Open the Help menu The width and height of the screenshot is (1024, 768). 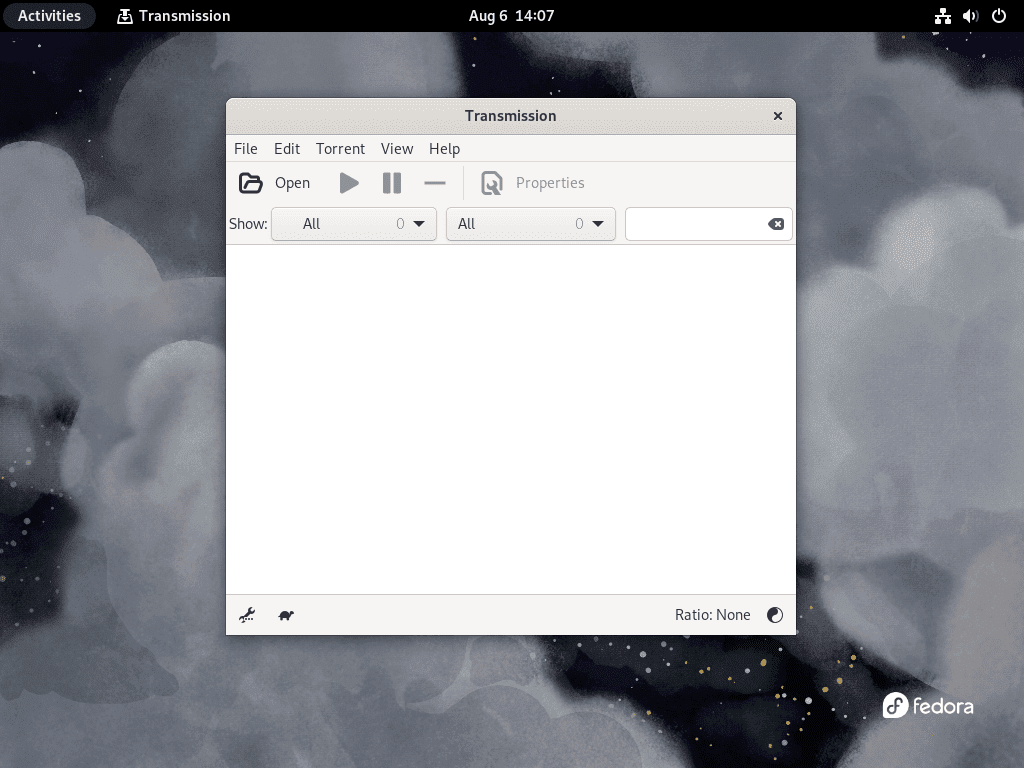[x=444, y=148]
